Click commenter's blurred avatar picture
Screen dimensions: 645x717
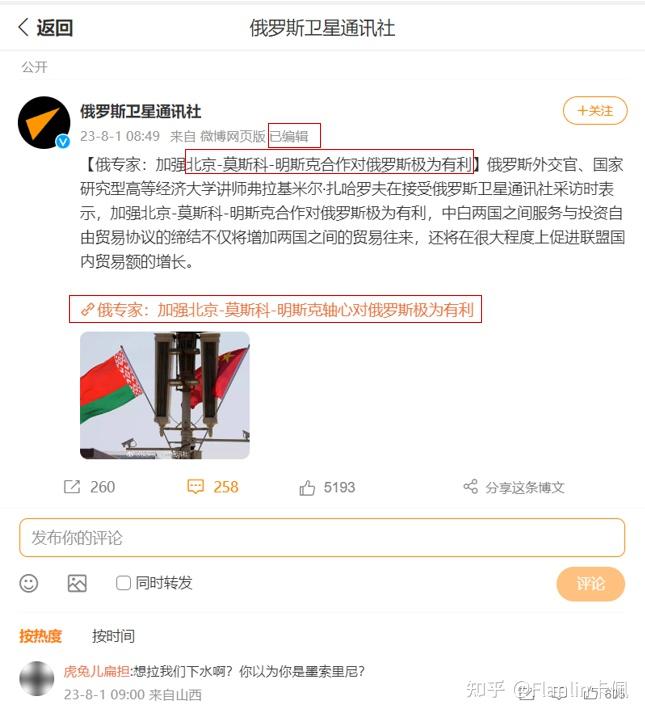(37, 679)
